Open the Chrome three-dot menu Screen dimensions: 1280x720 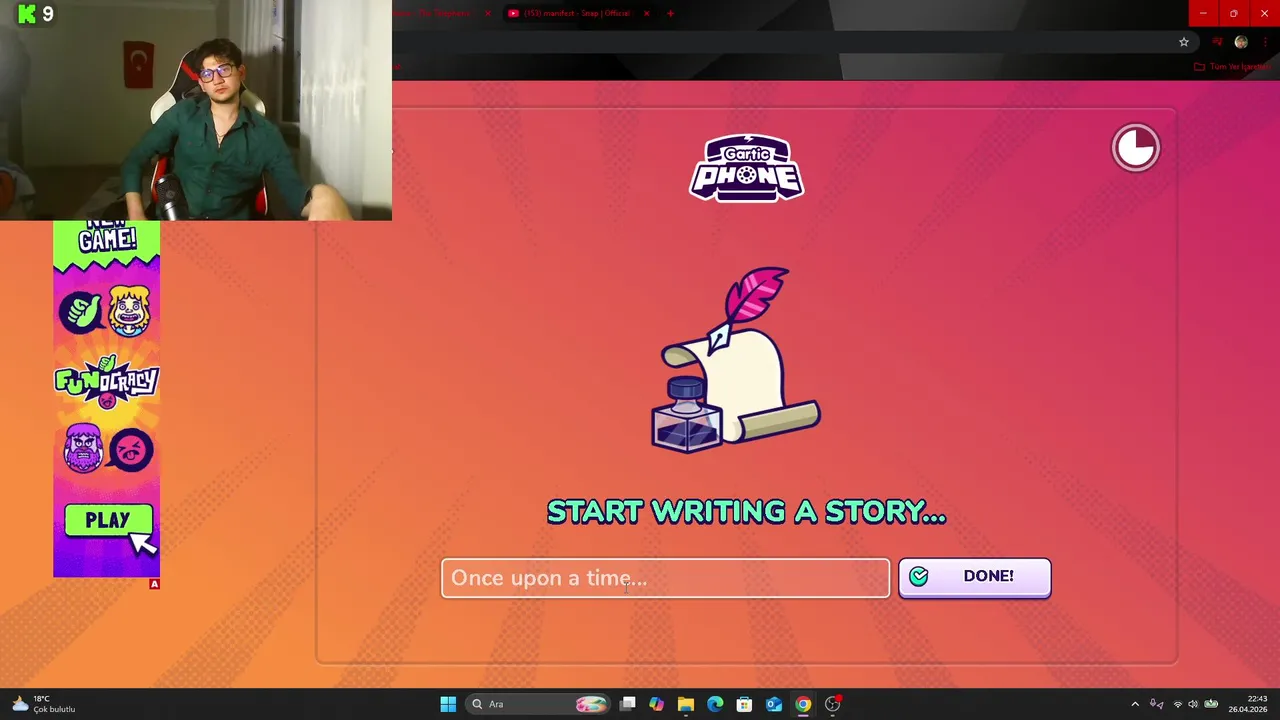[1265, 42]
